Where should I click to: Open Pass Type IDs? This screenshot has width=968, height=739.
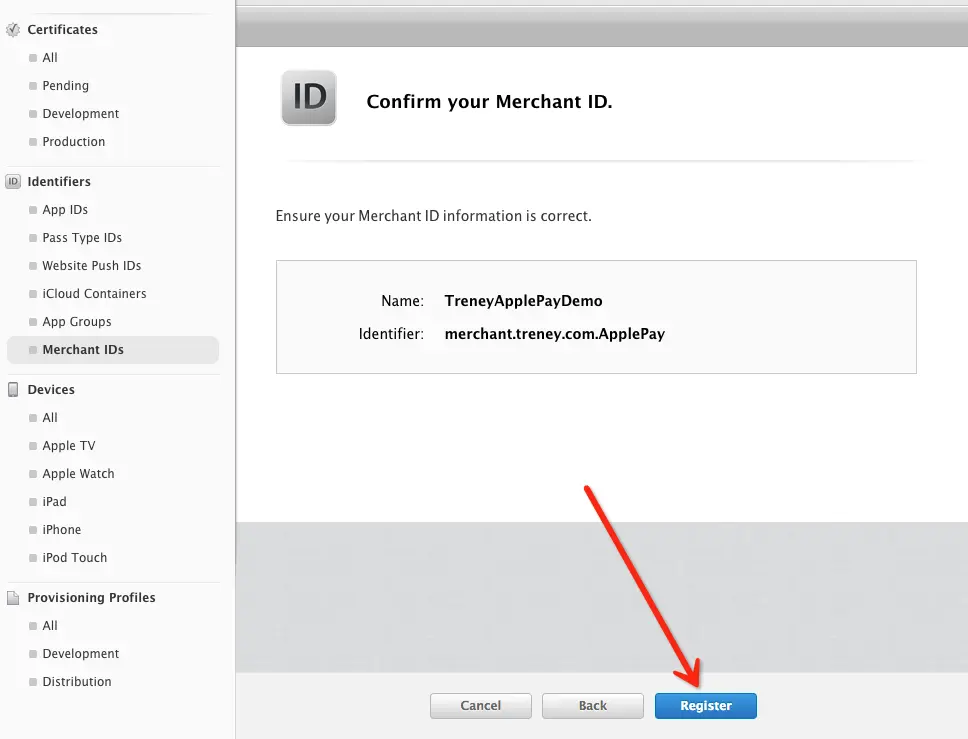click(x=82, y=238)
